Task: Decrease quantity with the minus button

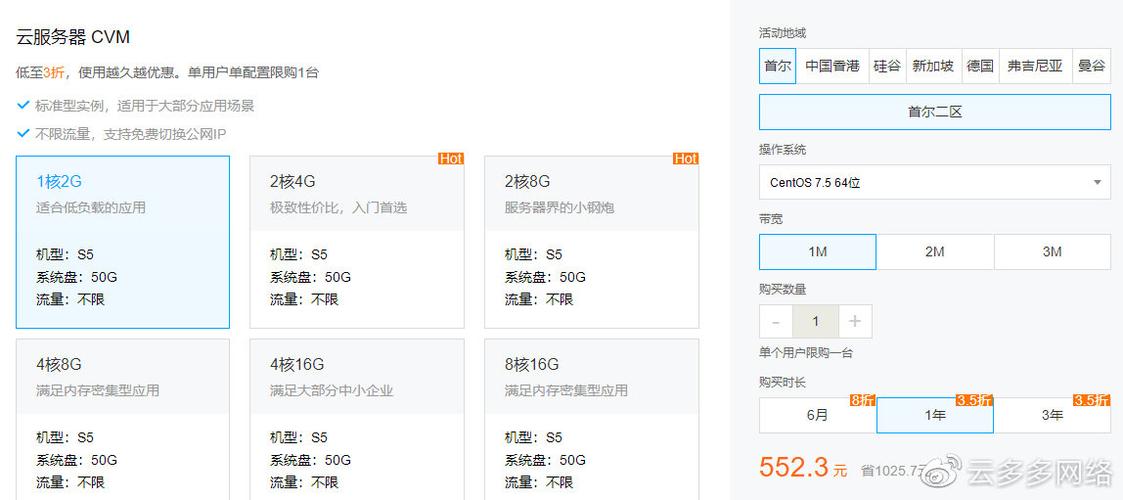Action: pyautogui.click(x=776, y=322)
